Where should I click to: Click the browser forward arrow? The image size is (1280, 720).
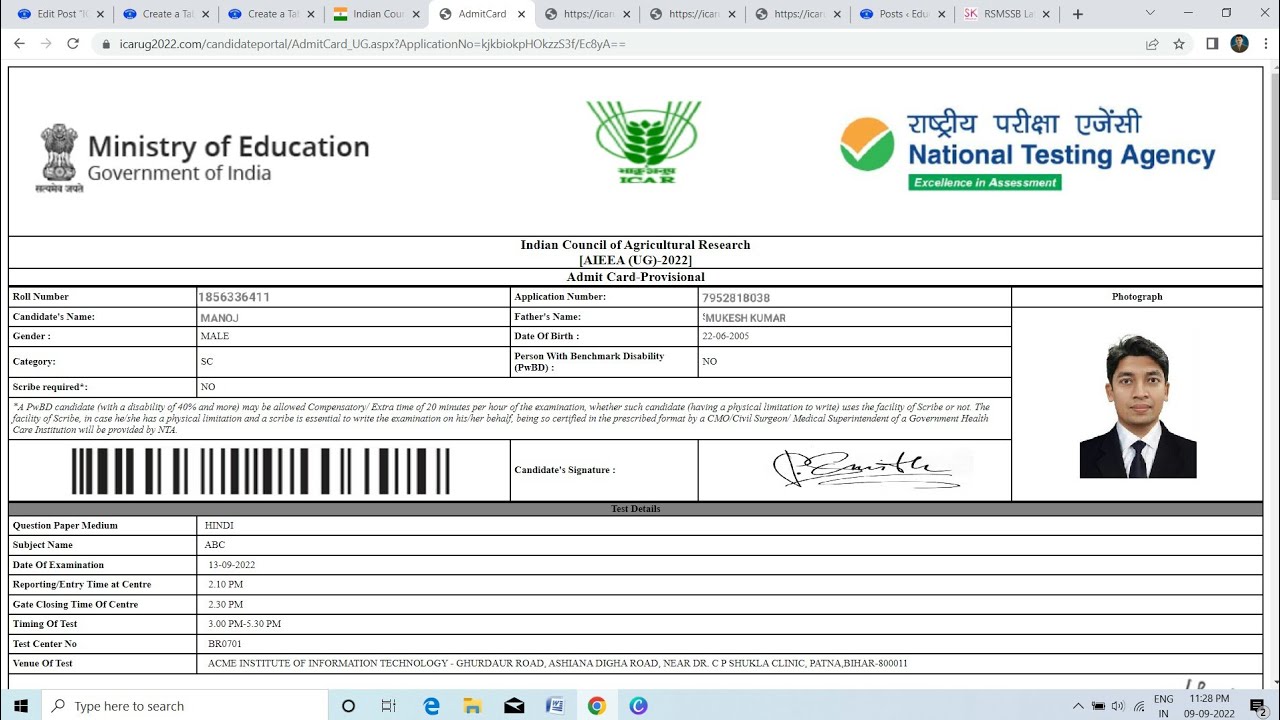46,44
